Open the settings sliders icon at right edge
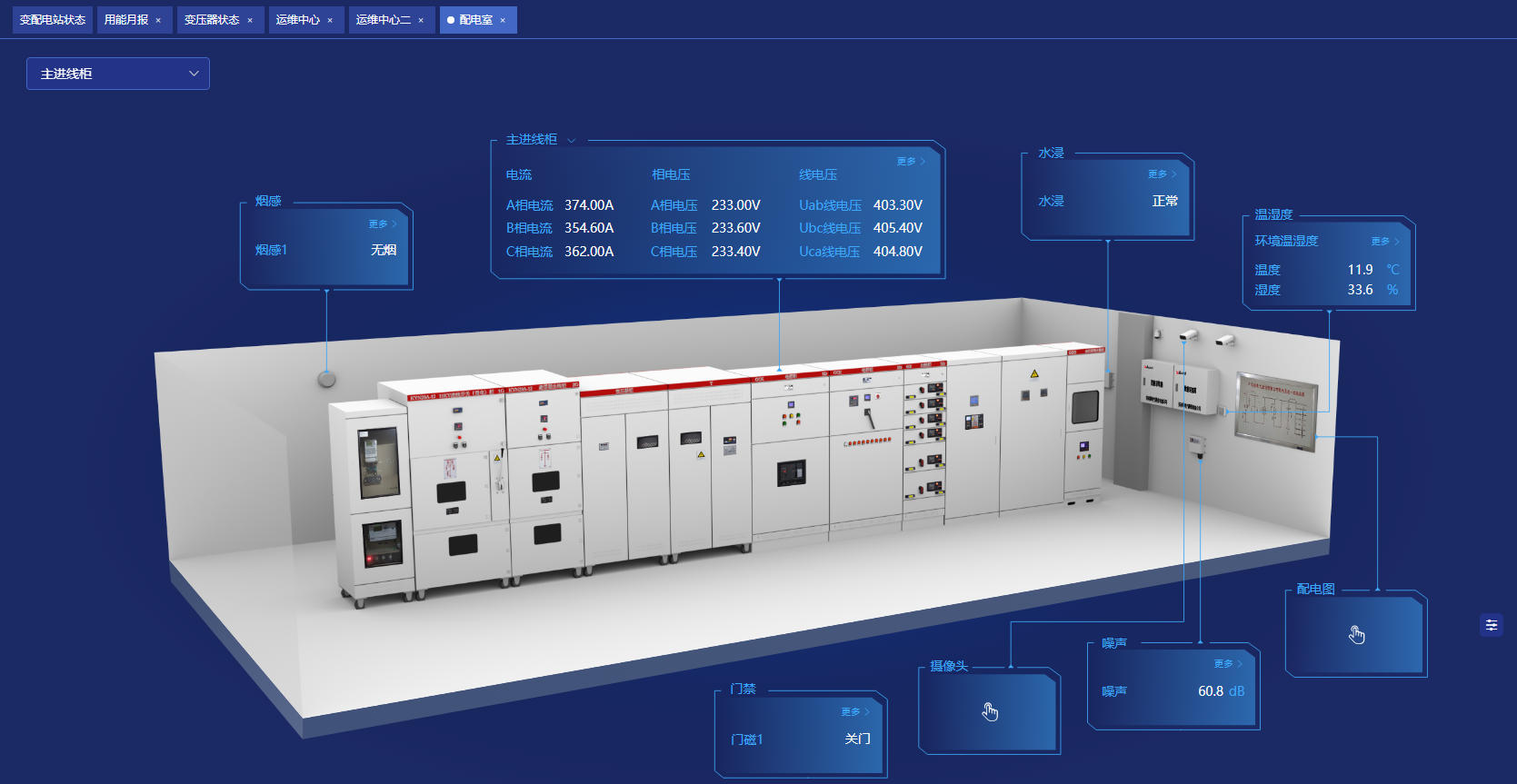The image size is (1517, 784). (1492, 625)
